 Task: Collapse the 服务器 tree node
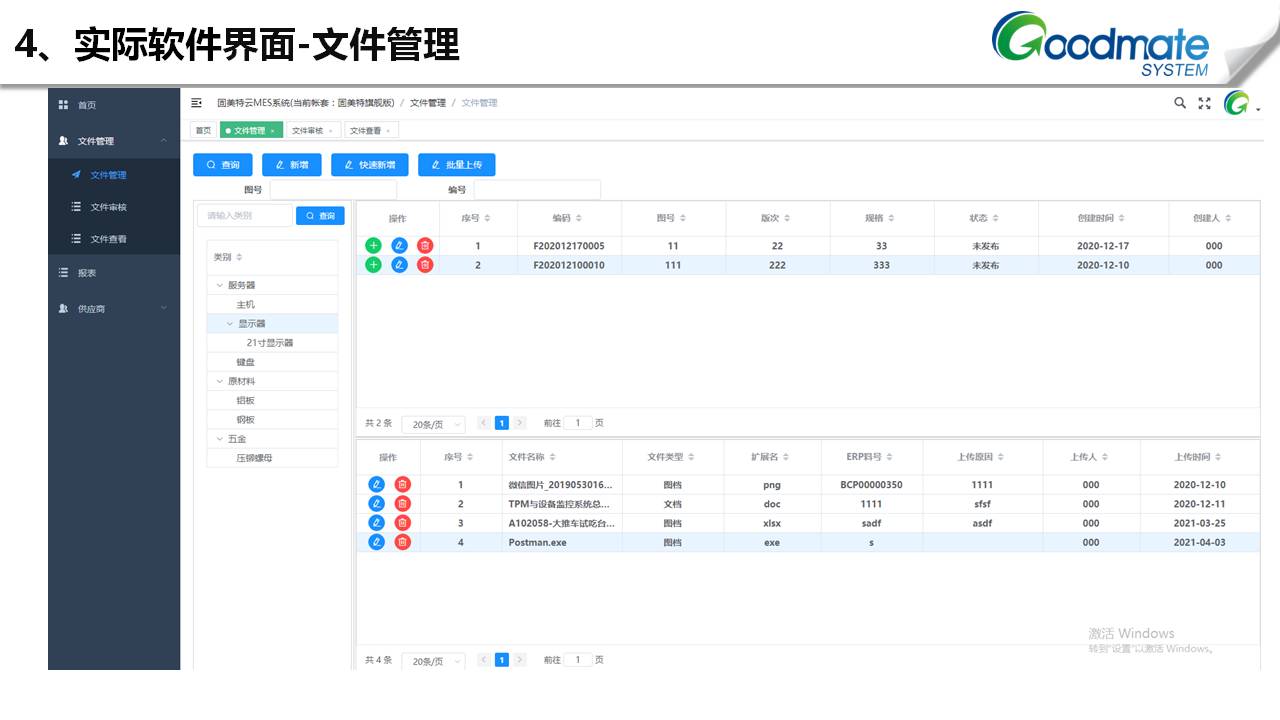coord(220,285)
